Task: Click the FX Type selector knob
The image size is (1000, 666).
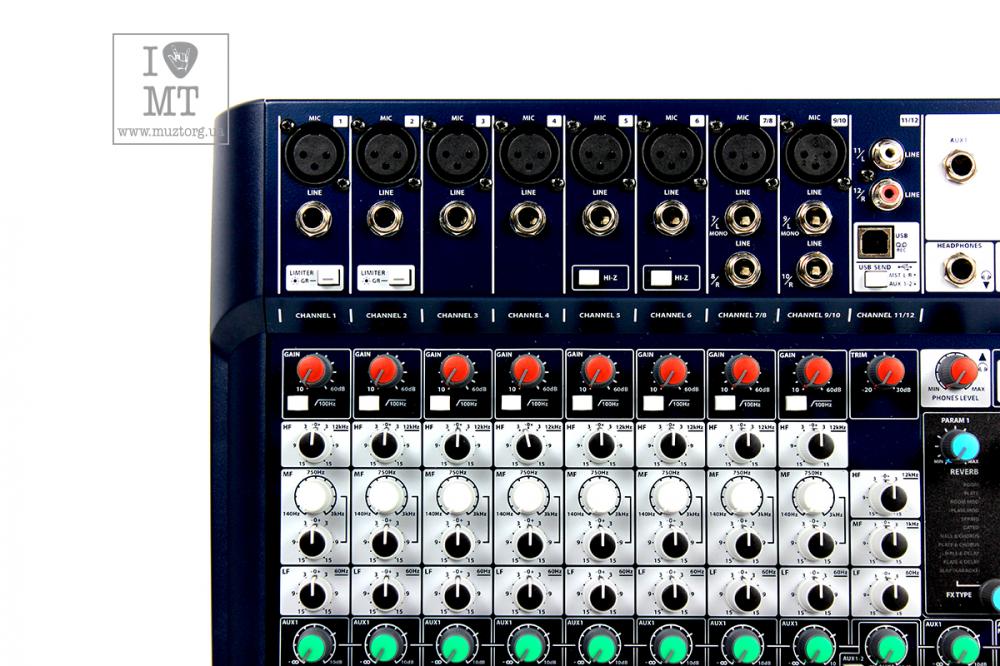Action: click(x=991, y=597)
